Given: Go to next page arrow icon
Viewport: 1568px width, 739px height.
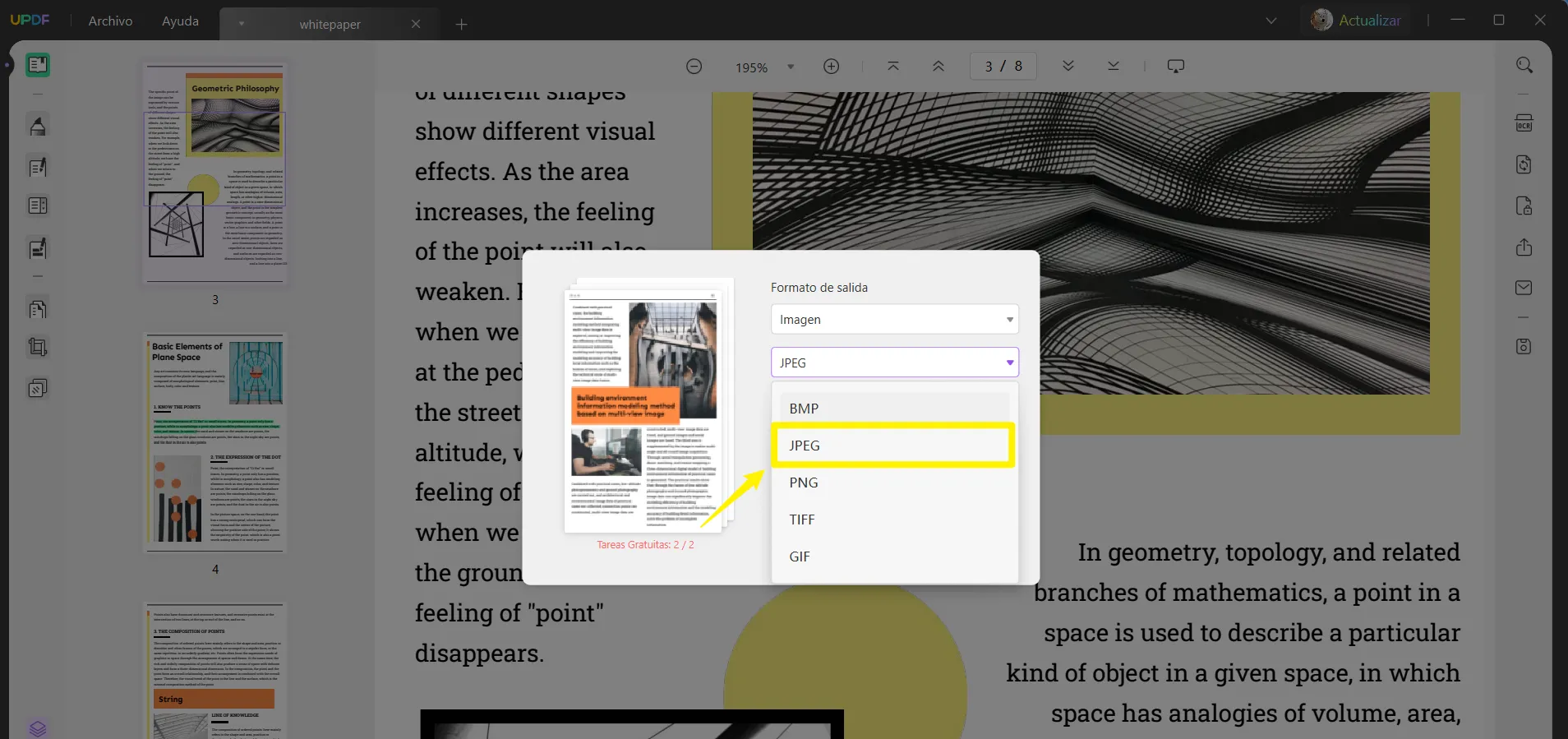Looking at the screenshot, I should (1068, 66).
